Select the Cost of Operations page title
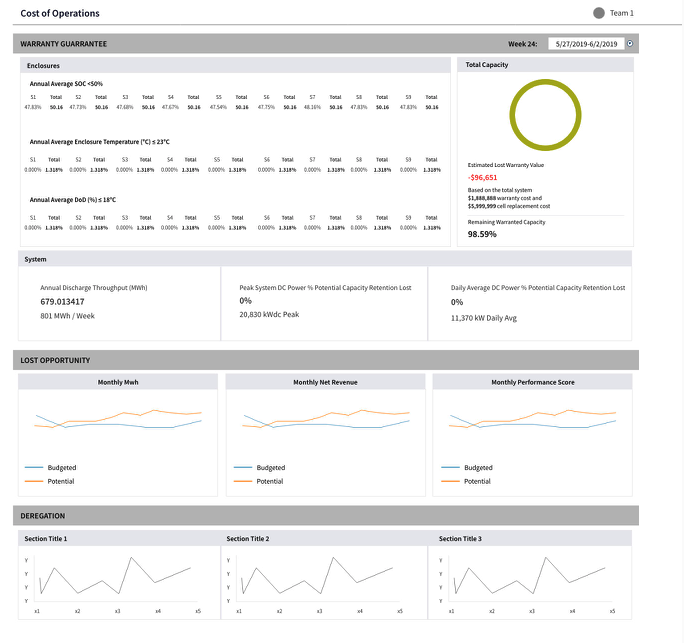This screenshot has height=643, width=684. (x=60, y=14)
